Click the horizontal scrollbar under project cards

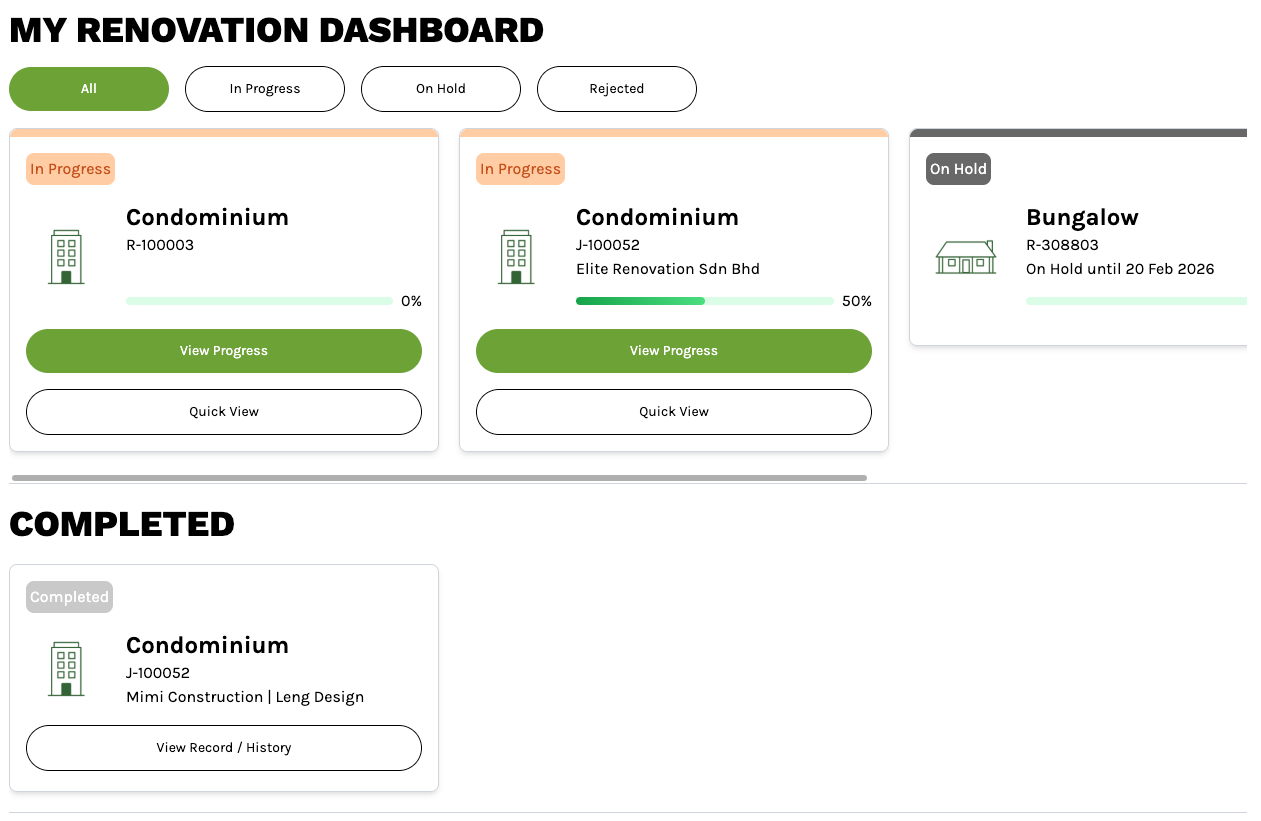[439, 478]
